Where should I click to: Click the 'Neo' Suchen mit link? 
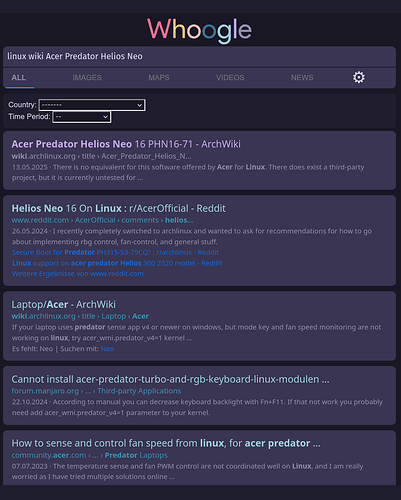tap(107, 349)
